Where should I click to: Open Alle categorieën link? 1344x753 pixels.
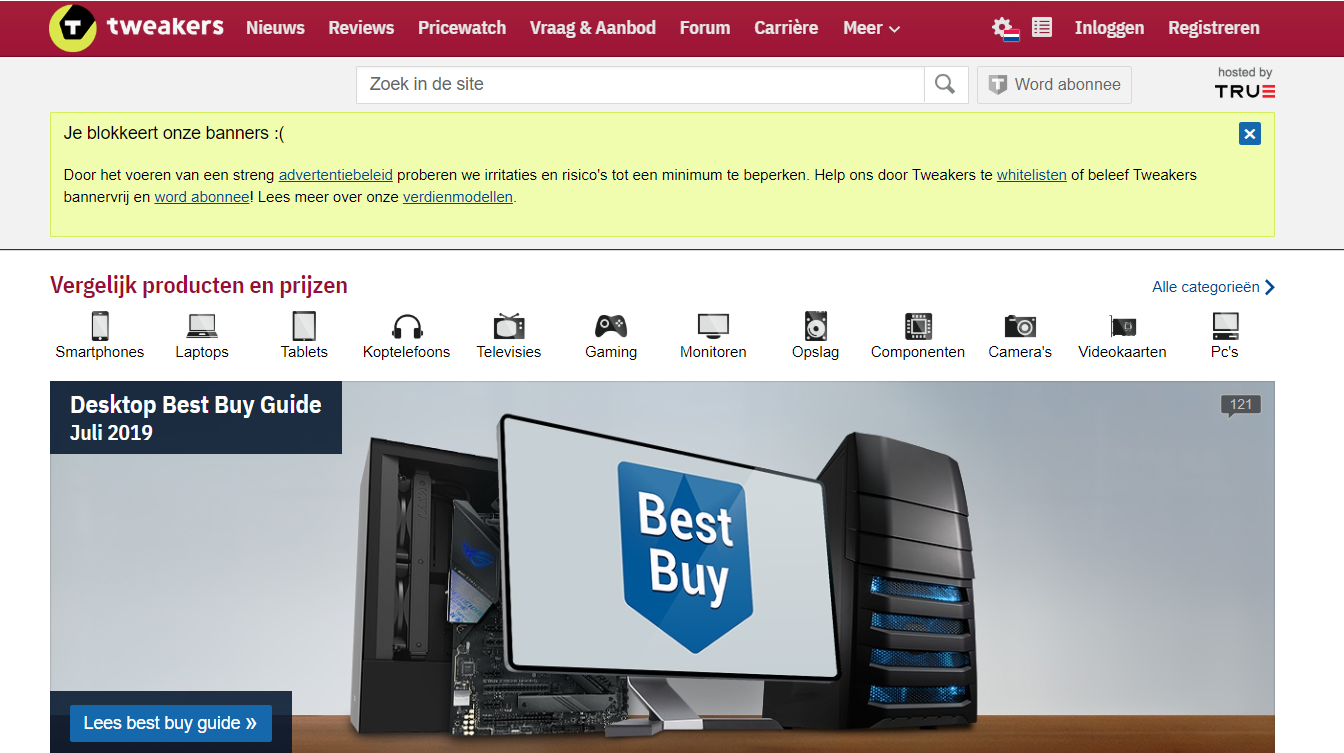[1213, 287]
